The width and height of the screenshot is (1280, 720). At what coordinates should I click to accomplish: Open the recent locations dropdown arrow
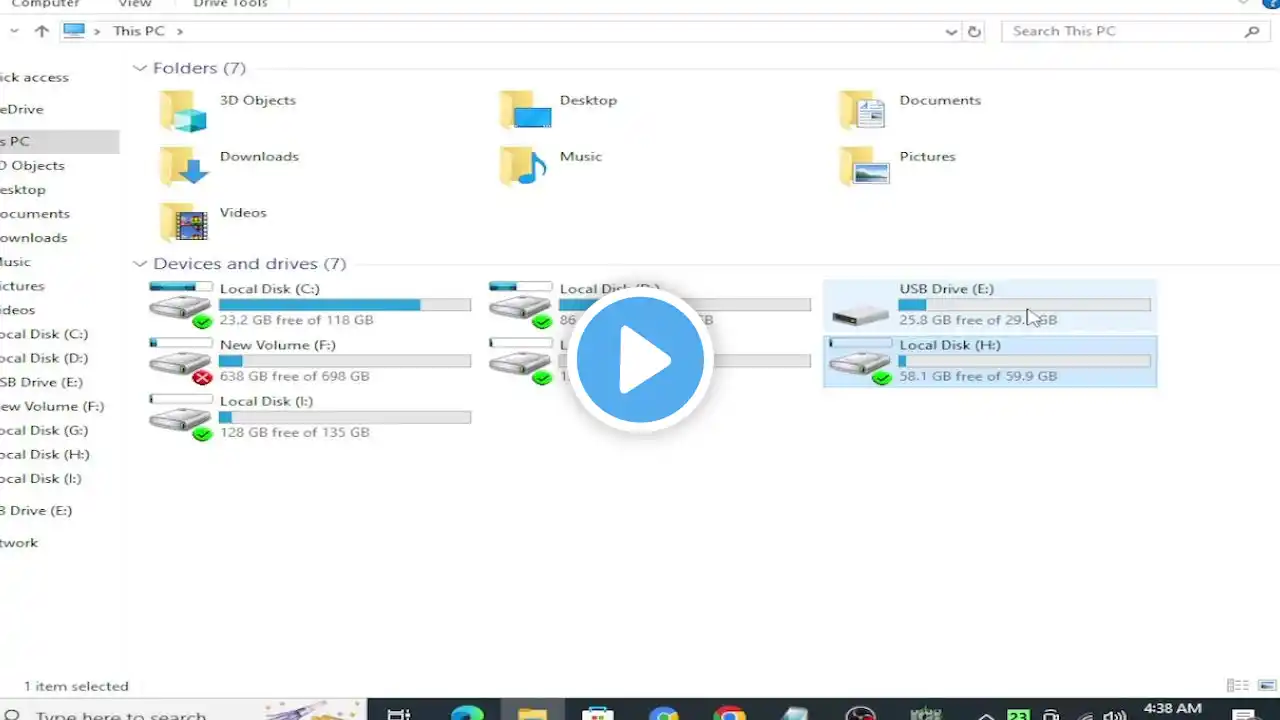click(14, 31)
